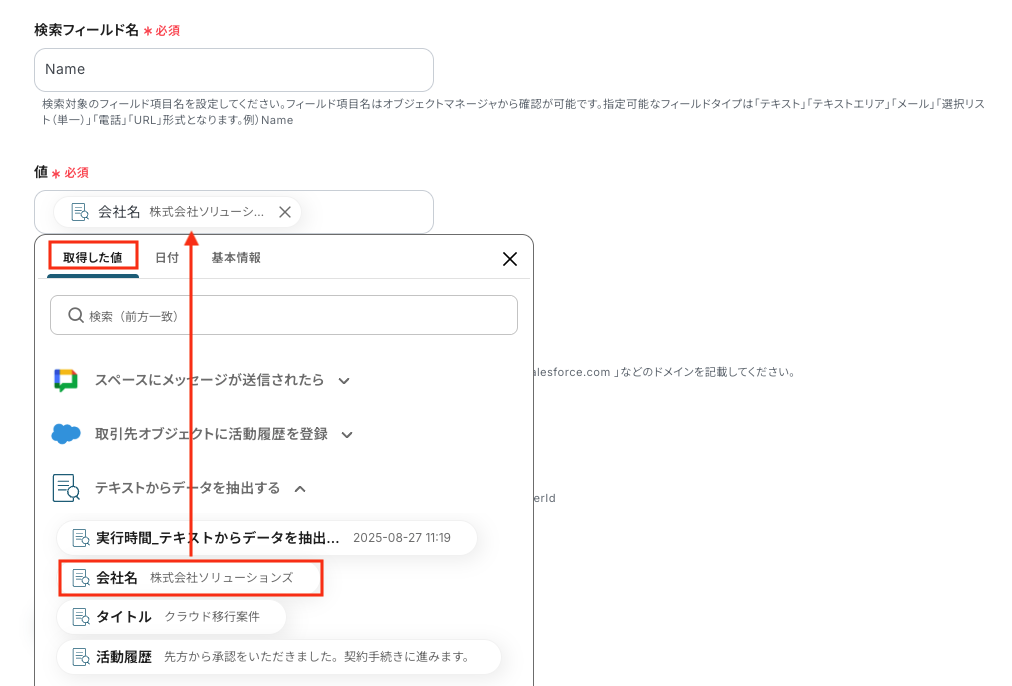Image resolution: width=1012 pixels, height=686 pixels.
Task: Click the chevron next to スペースにメッセージが送信されたら
Action: 344,381
